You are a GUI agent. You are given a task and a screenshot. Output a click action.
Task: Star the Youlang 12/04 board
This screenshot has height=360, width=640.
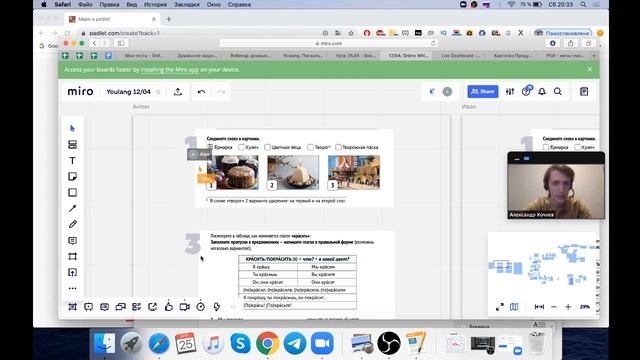158,92
